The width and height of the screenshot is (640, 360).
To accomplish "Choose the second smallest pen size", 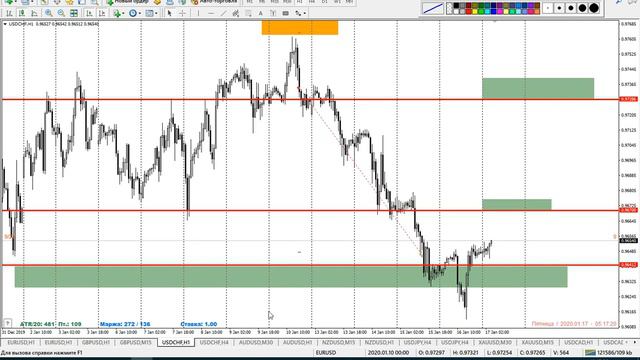I will click(x=560, y=8).
